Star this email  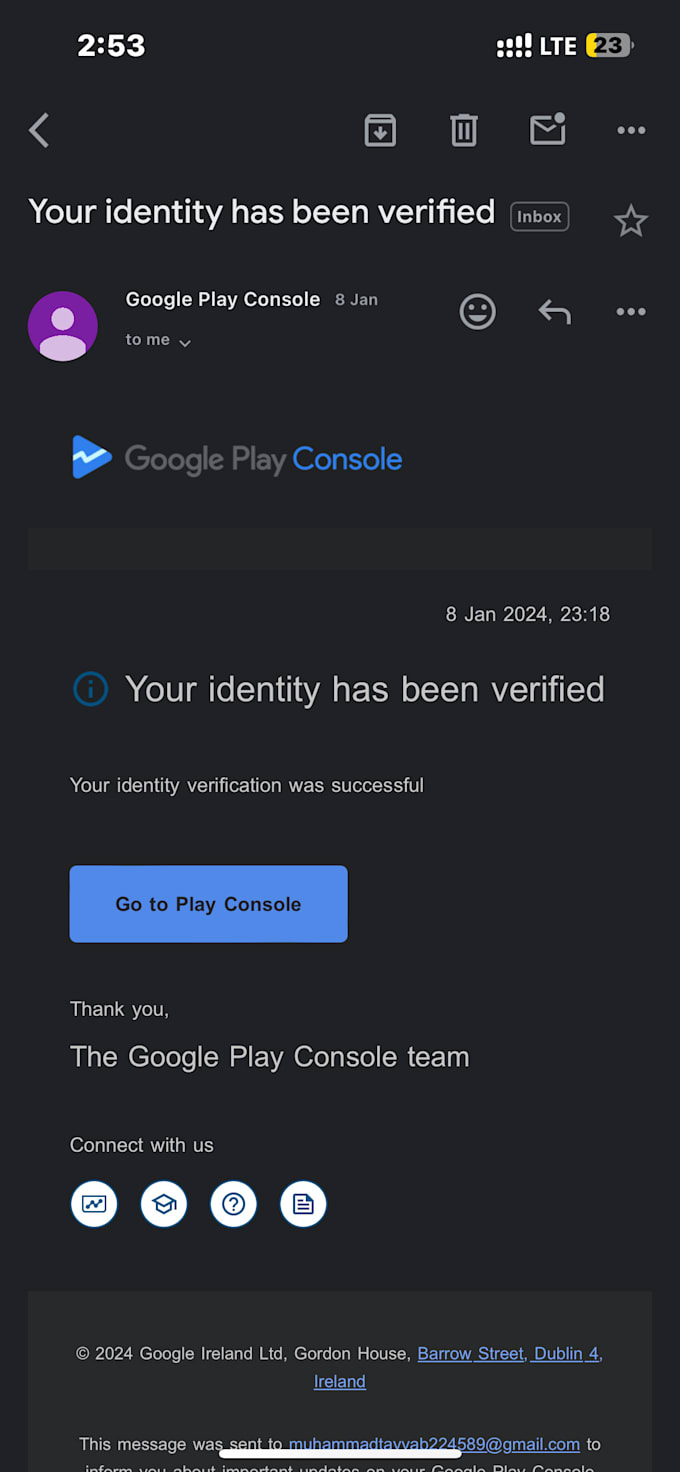tap(631, 221)
